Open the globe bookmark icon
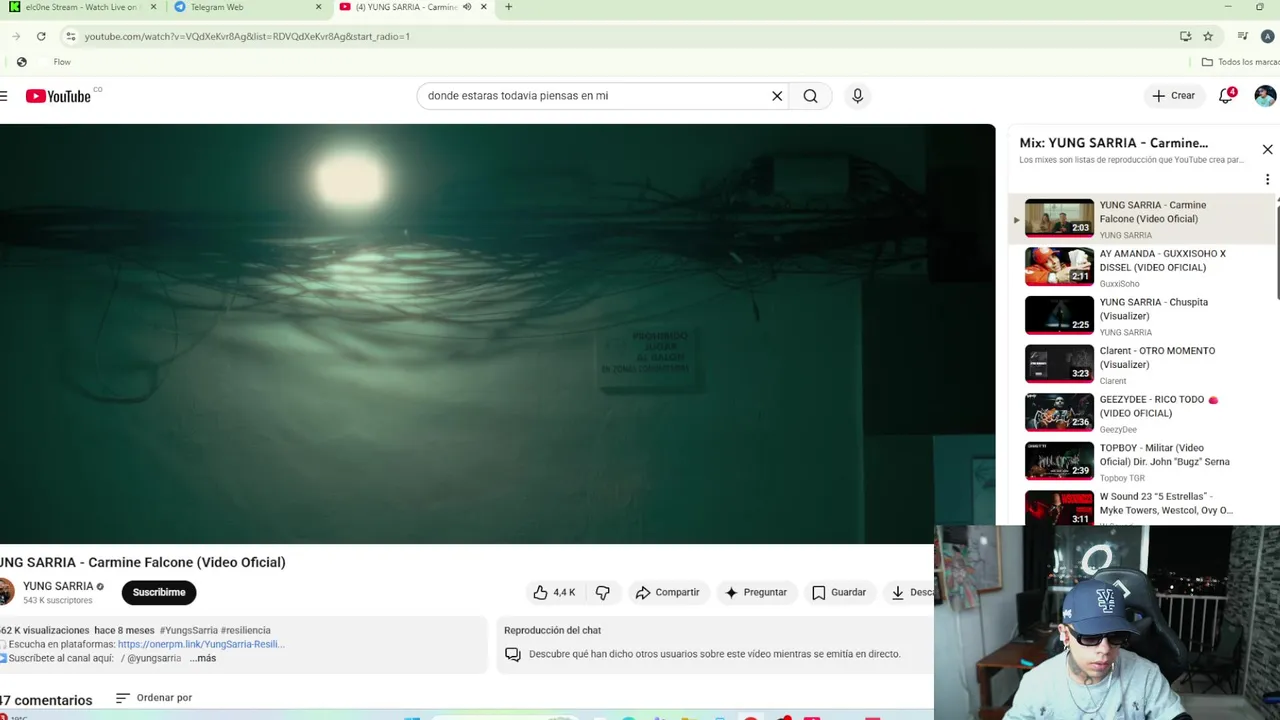1280x720 pixels. coord(22,62)
